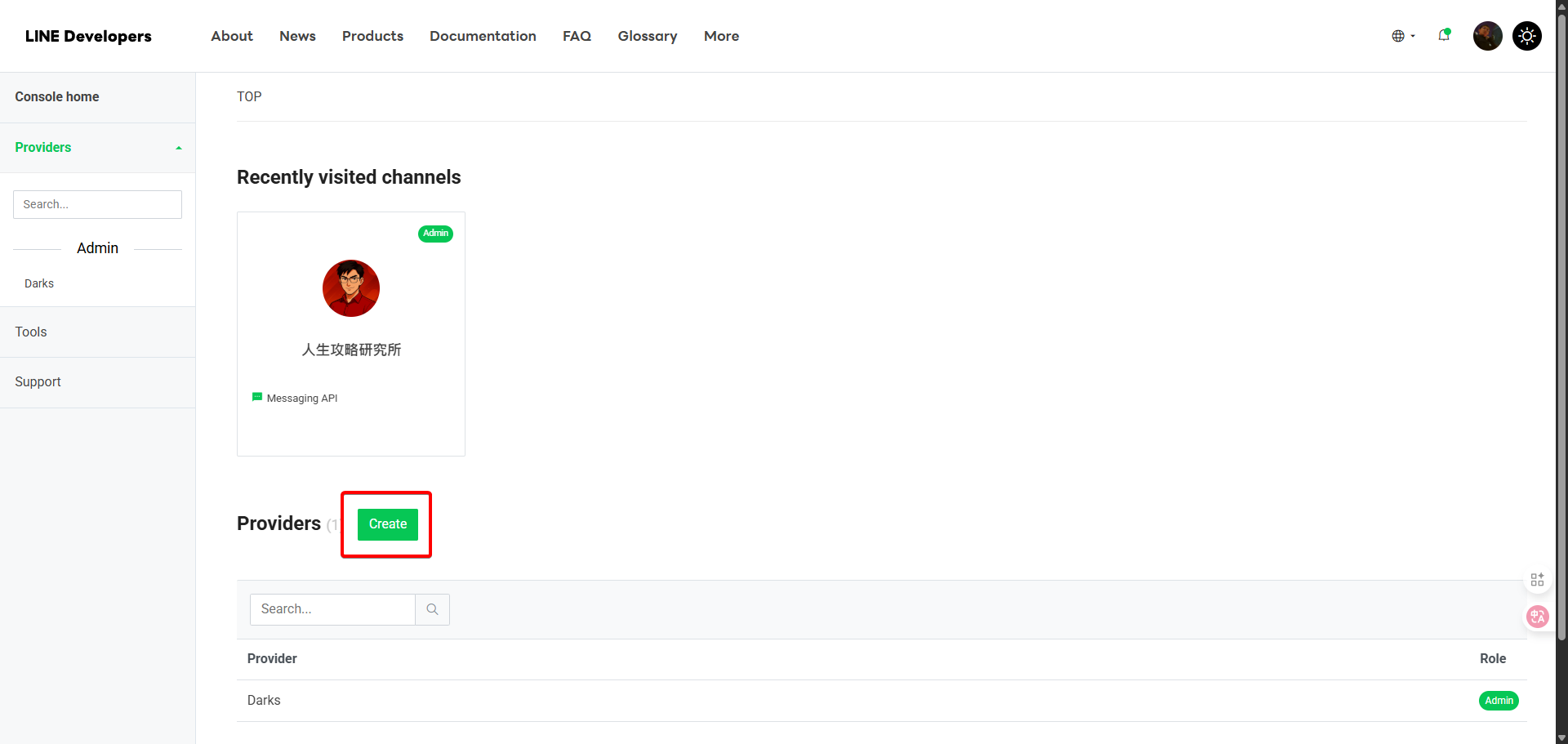Image resolution: width=1568 pixels, height=744 pixels.
Task: Open the language globe selector
Action: coord(1402,36)
